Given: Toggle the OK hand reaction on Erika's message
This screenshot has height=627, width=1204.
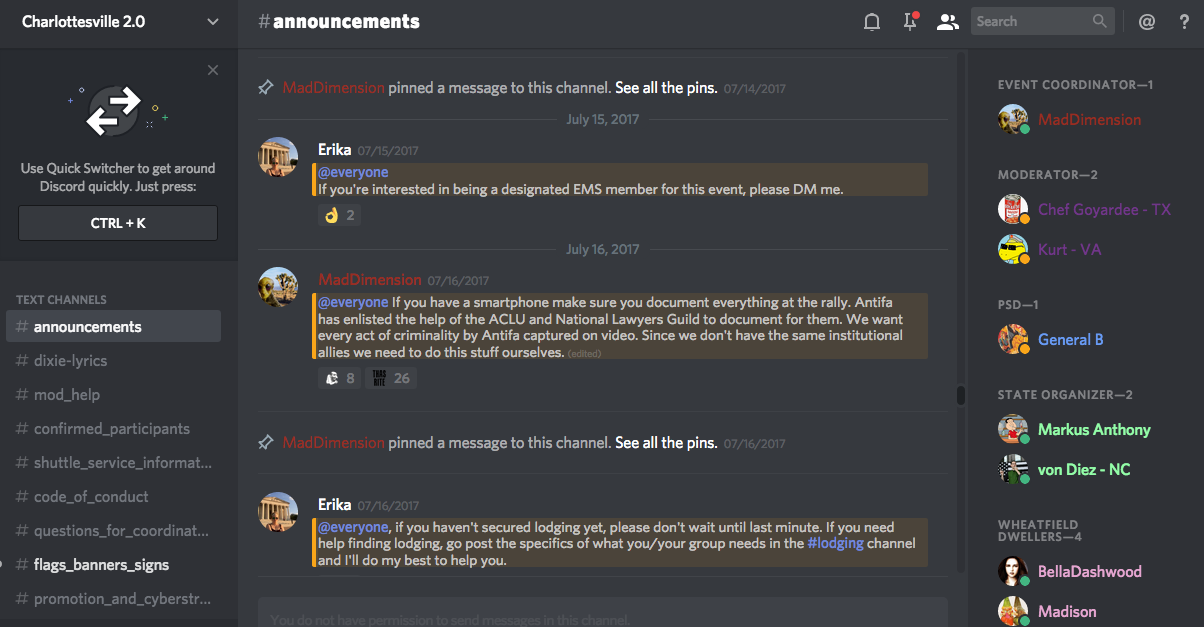Looking at the screenshot, I should [x=339, y=215].
